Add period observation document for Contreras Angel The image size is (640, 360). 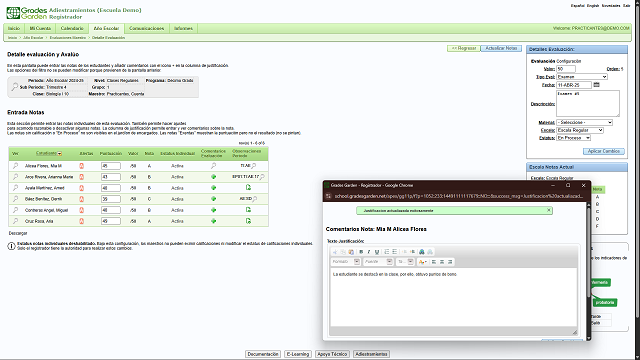click(248, 209)
